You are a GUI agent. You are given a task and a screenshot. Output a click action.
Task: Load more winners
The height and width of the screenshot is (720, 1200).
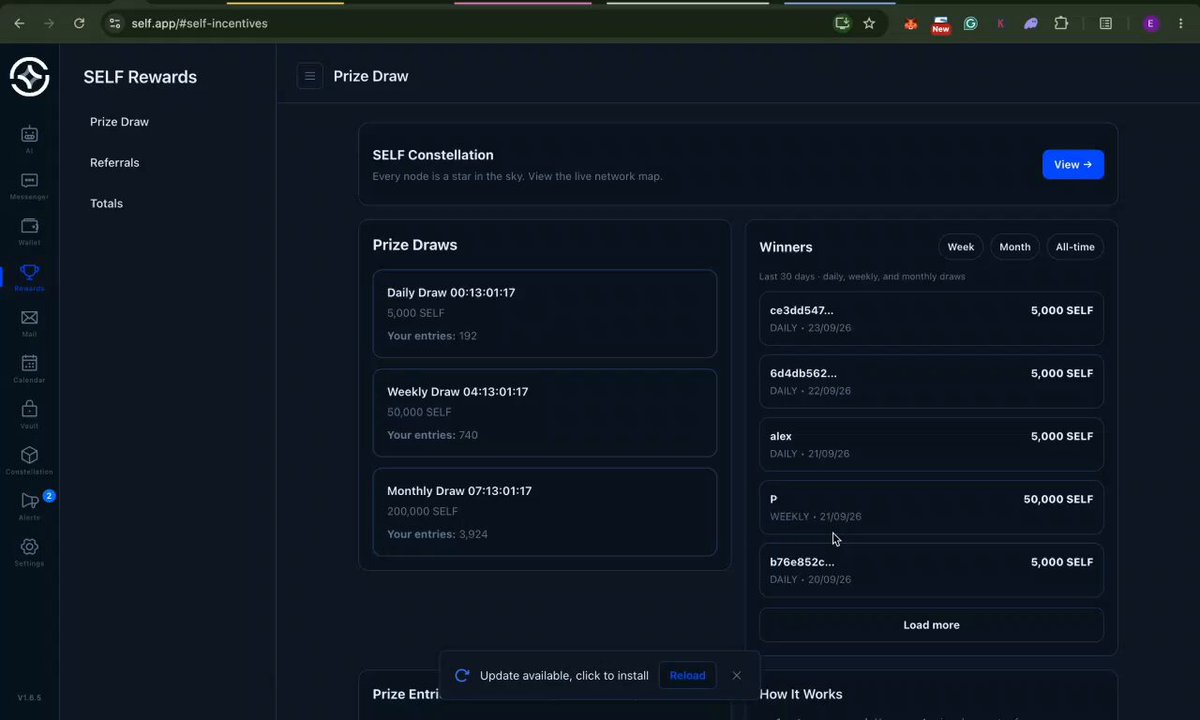point(931,625)
